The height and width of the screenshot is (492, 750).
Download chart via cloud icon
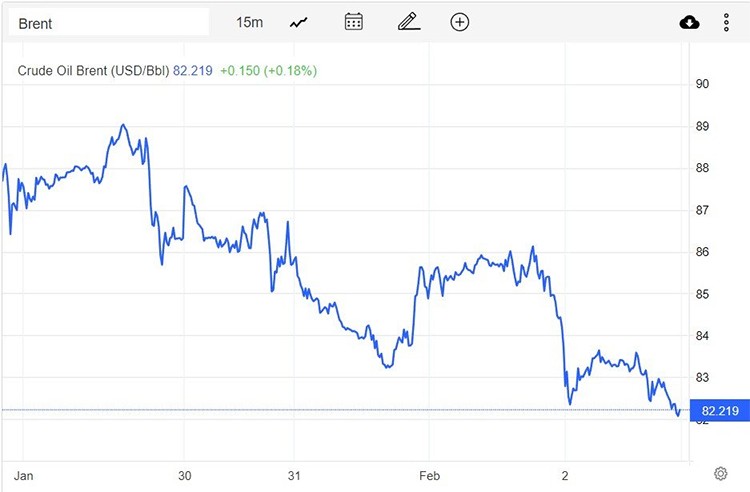pos(690,22)
